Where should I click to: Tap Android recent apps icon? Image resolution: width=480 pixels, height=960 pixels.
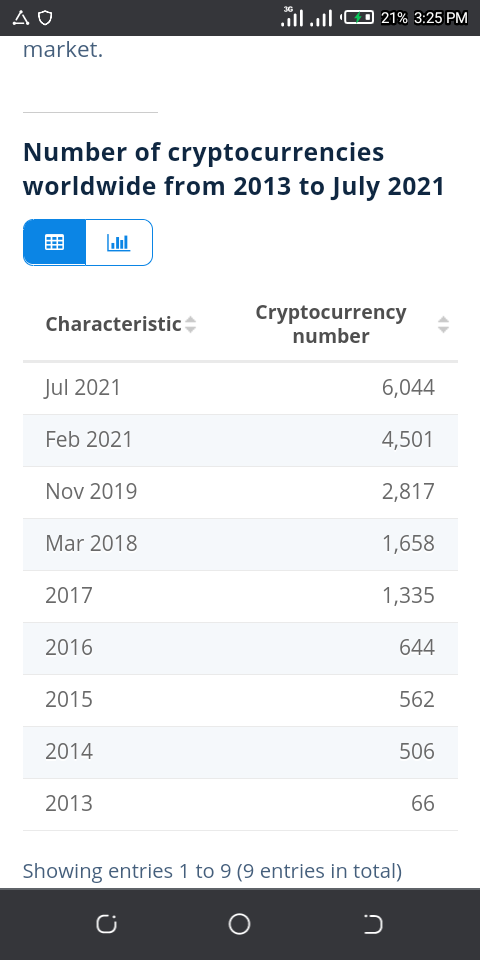[107, 924]
